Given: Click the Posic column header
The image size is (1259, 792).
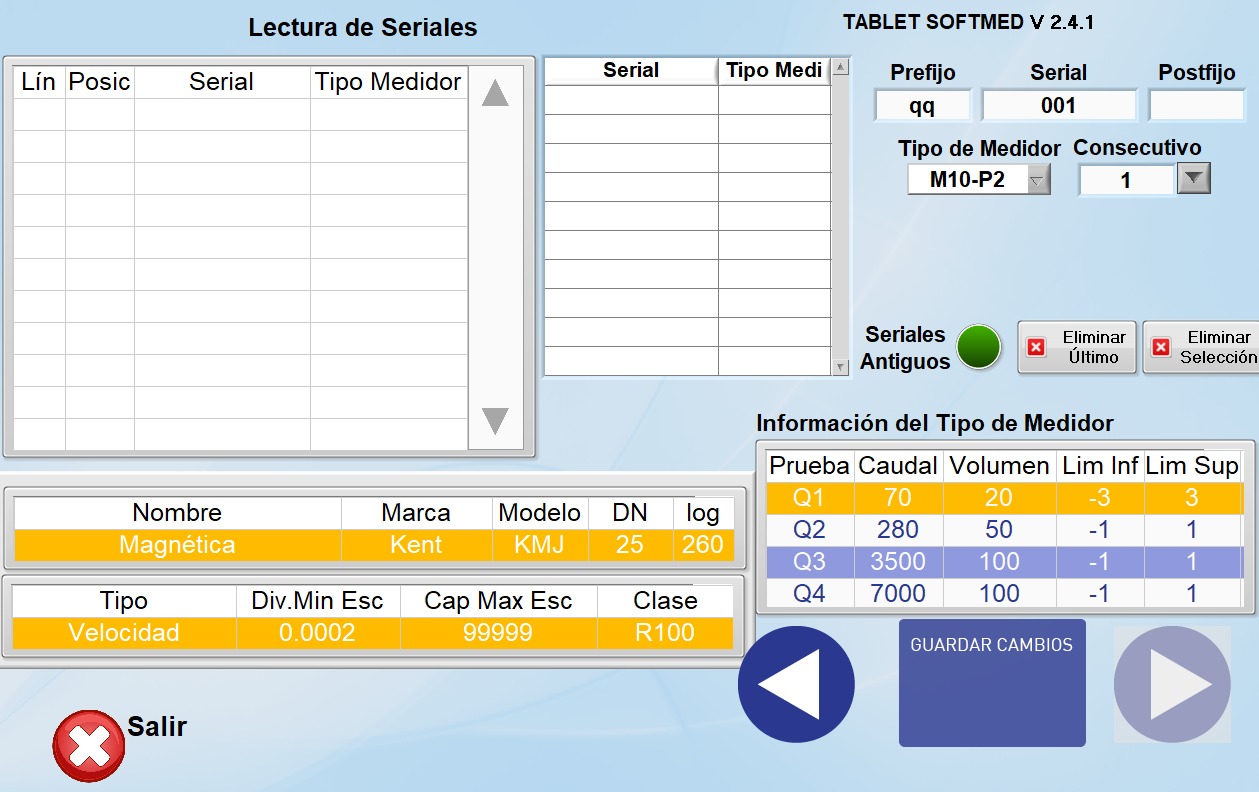Looking at the screenshot, I should 99,82.
